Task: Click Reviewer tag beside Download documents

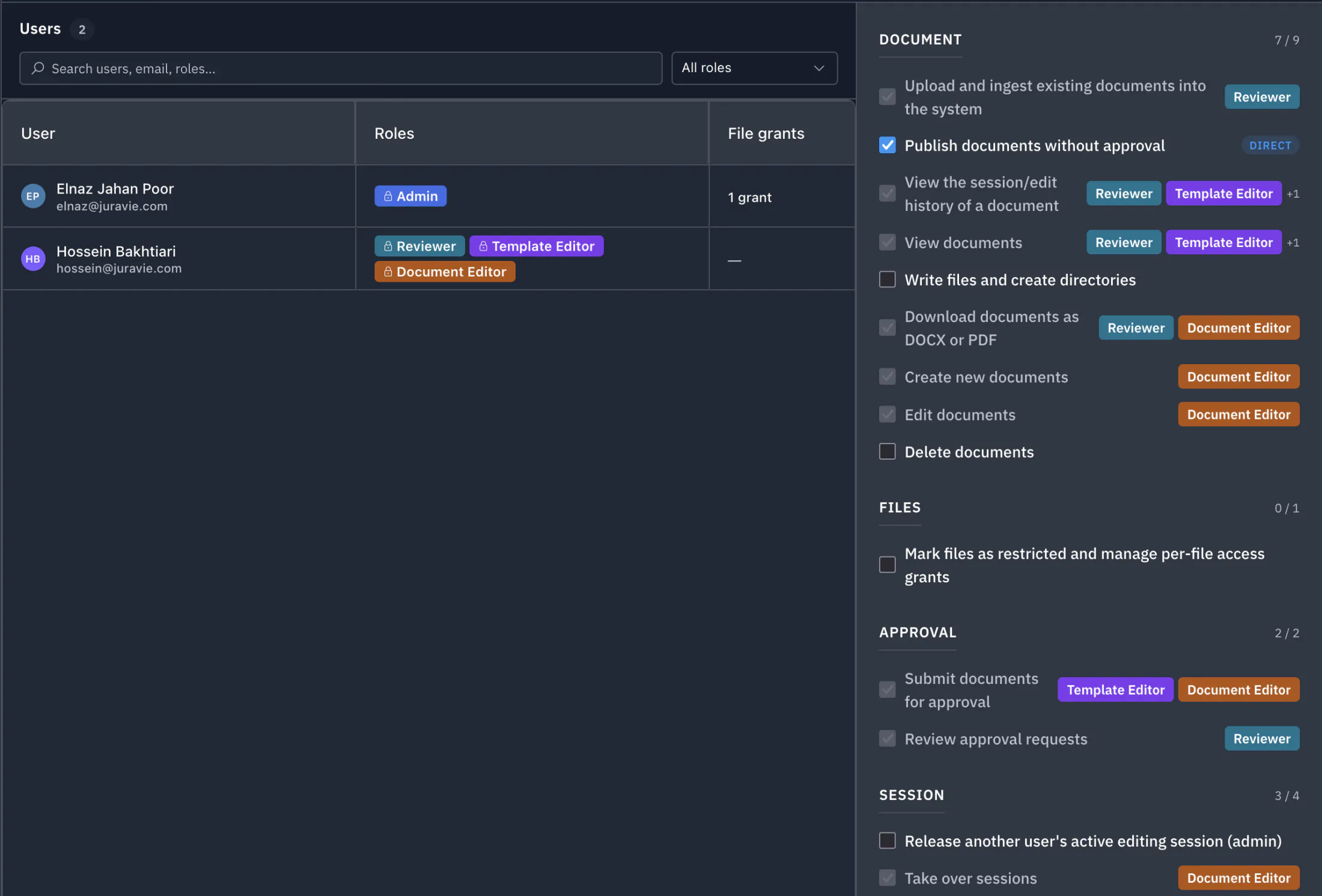Action: coord(1136,328)
